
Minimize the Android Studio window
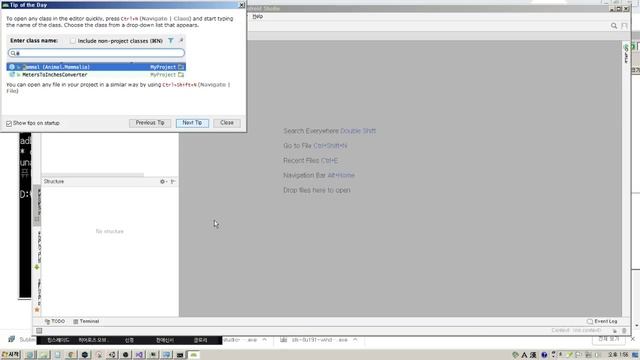612,9
